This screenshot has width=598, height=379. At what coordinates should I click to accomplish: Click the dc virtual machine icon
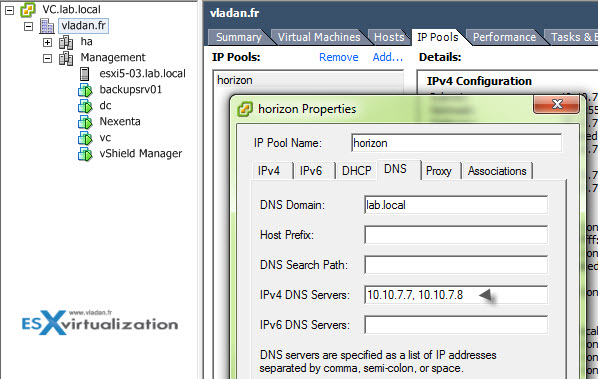[x=85, y=106]
